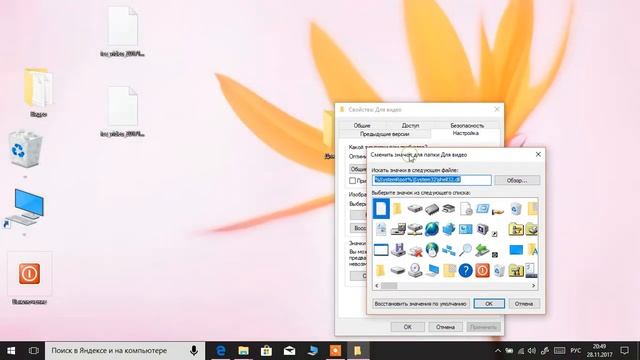The width and height of the screenshot is (640, 360).
Task: Open the Start menu
Action: [x=11, y=351]
